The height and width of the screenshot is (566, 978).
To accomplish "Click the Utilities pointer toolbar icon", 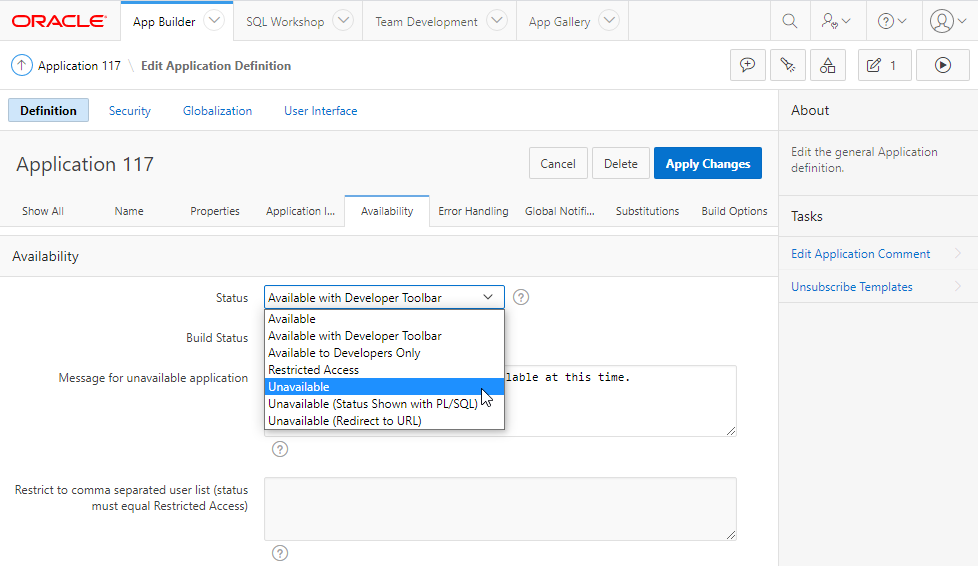I will pyautogui.click(x=788, y=65).
